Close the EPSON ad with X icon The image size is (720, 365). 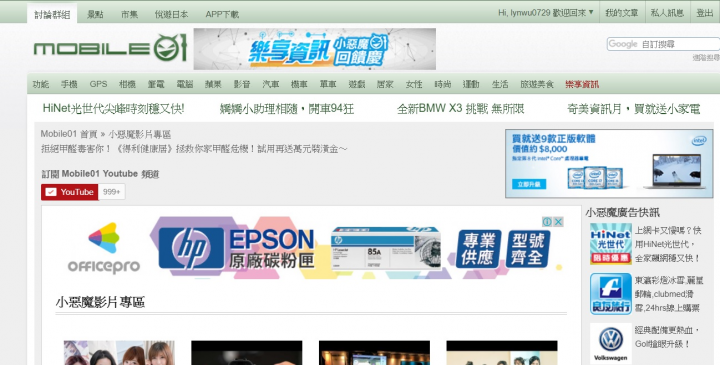pyautogui.click(x=558, y=222)
